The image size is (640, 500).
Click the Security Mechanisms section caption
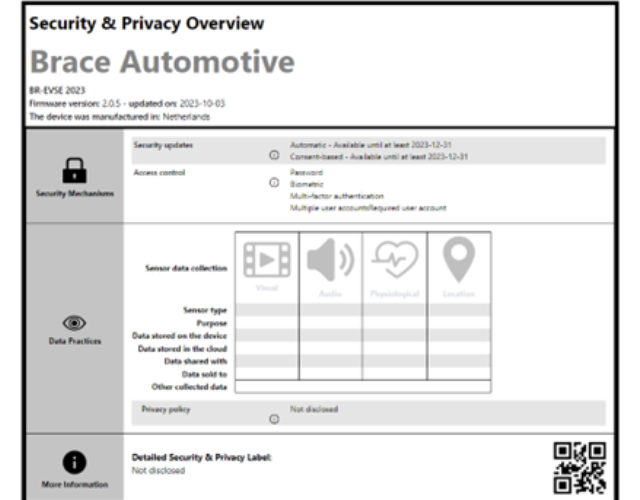75,193
